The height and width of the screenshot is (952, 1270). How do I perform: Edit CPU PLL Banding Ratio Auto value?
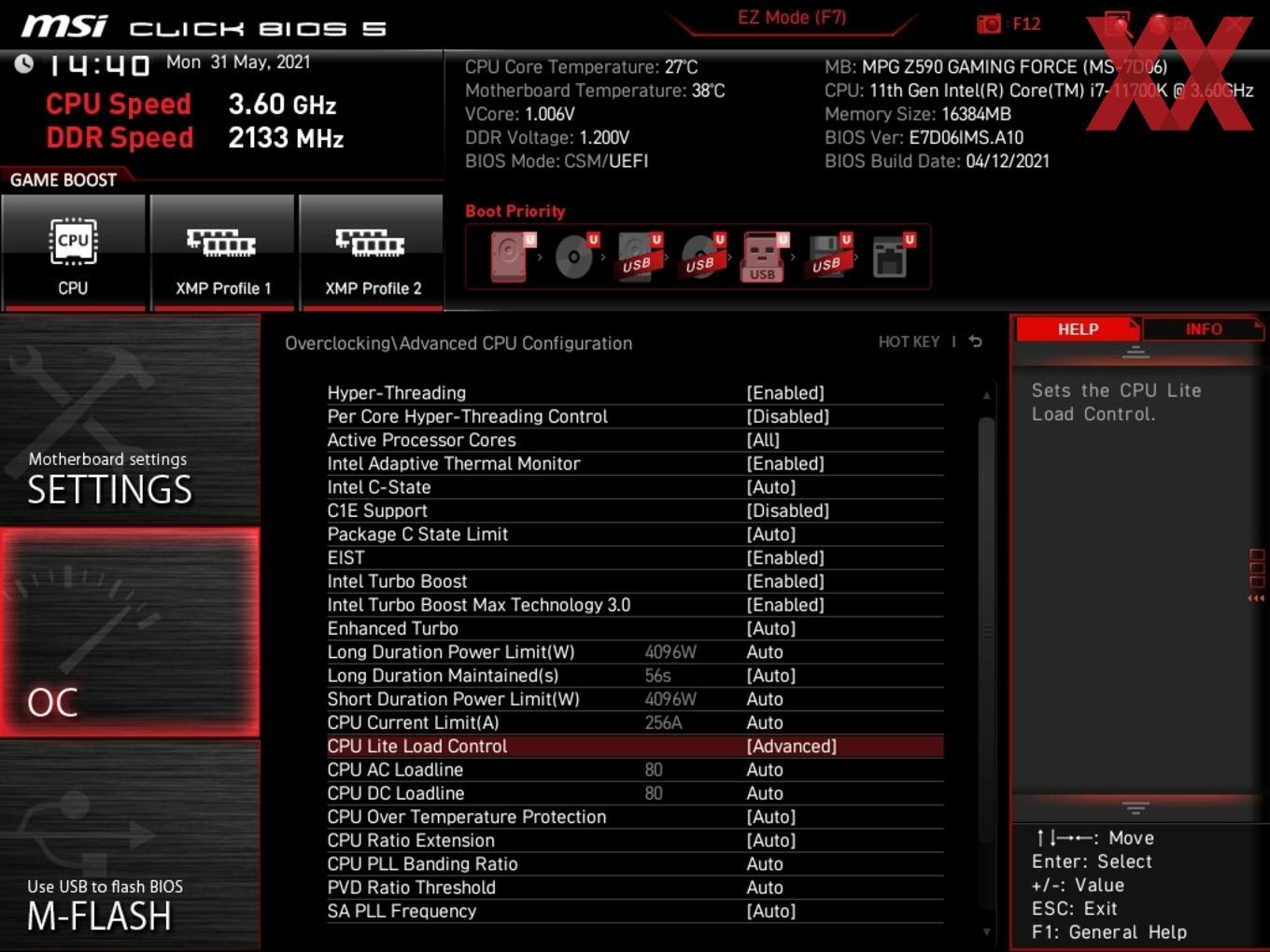[x=765, y=864]
